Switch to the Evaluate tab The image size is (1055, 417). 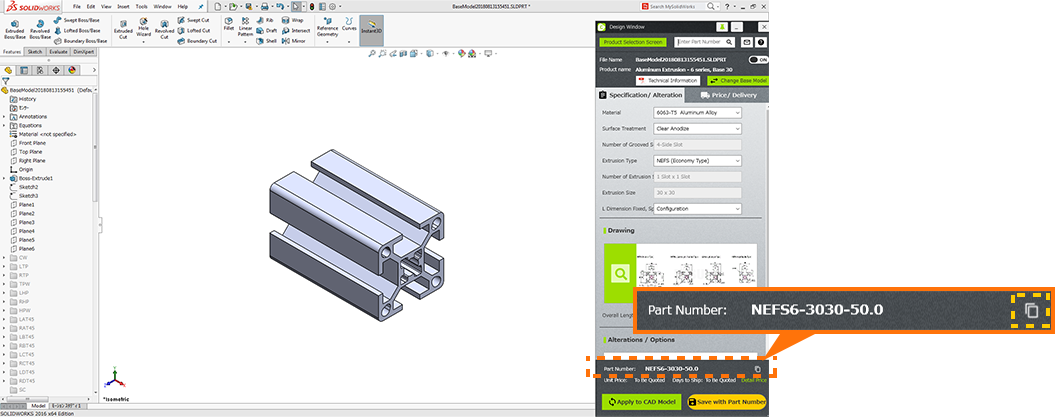click(59, 51)
